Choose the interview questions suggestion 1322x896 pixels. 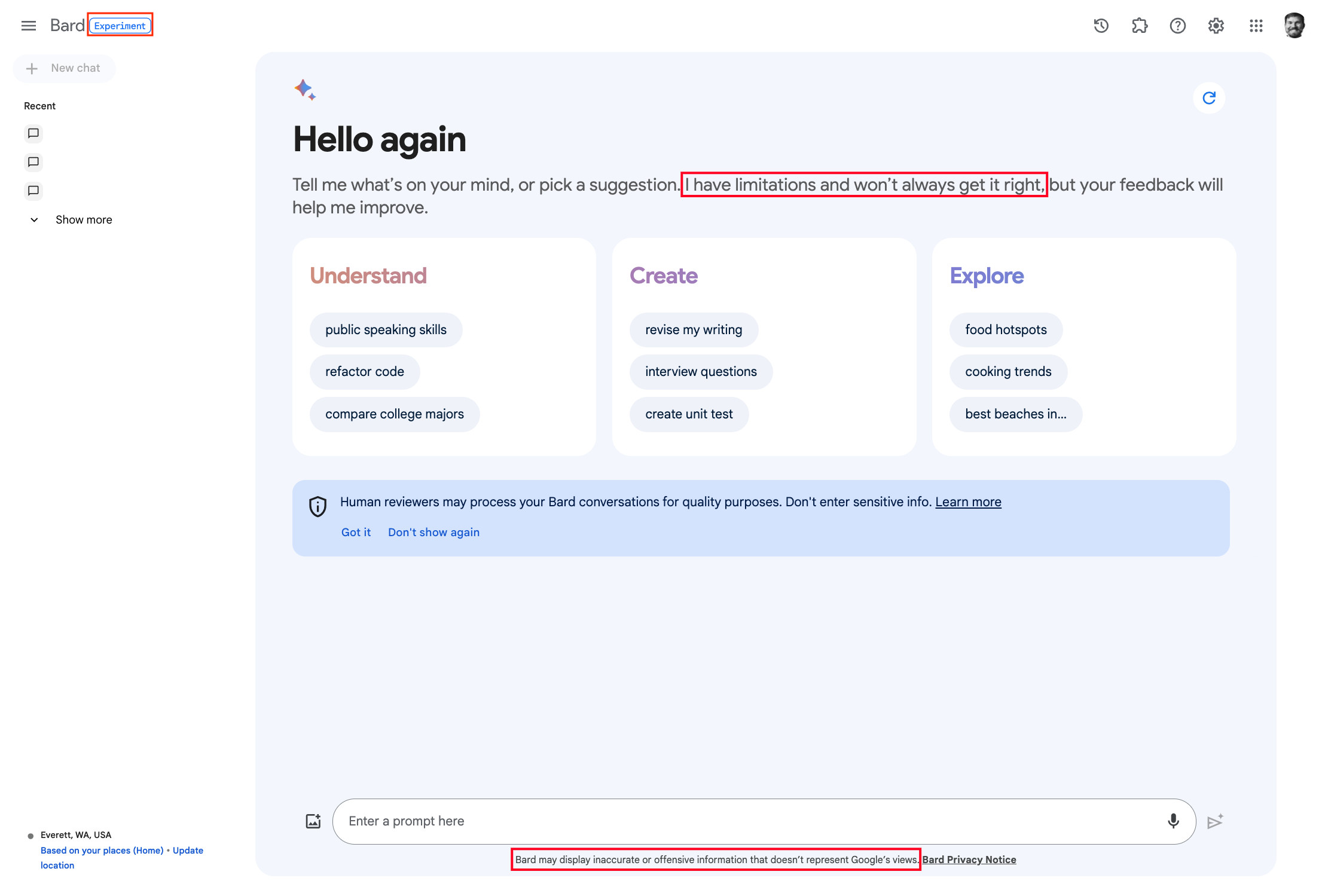700,372
